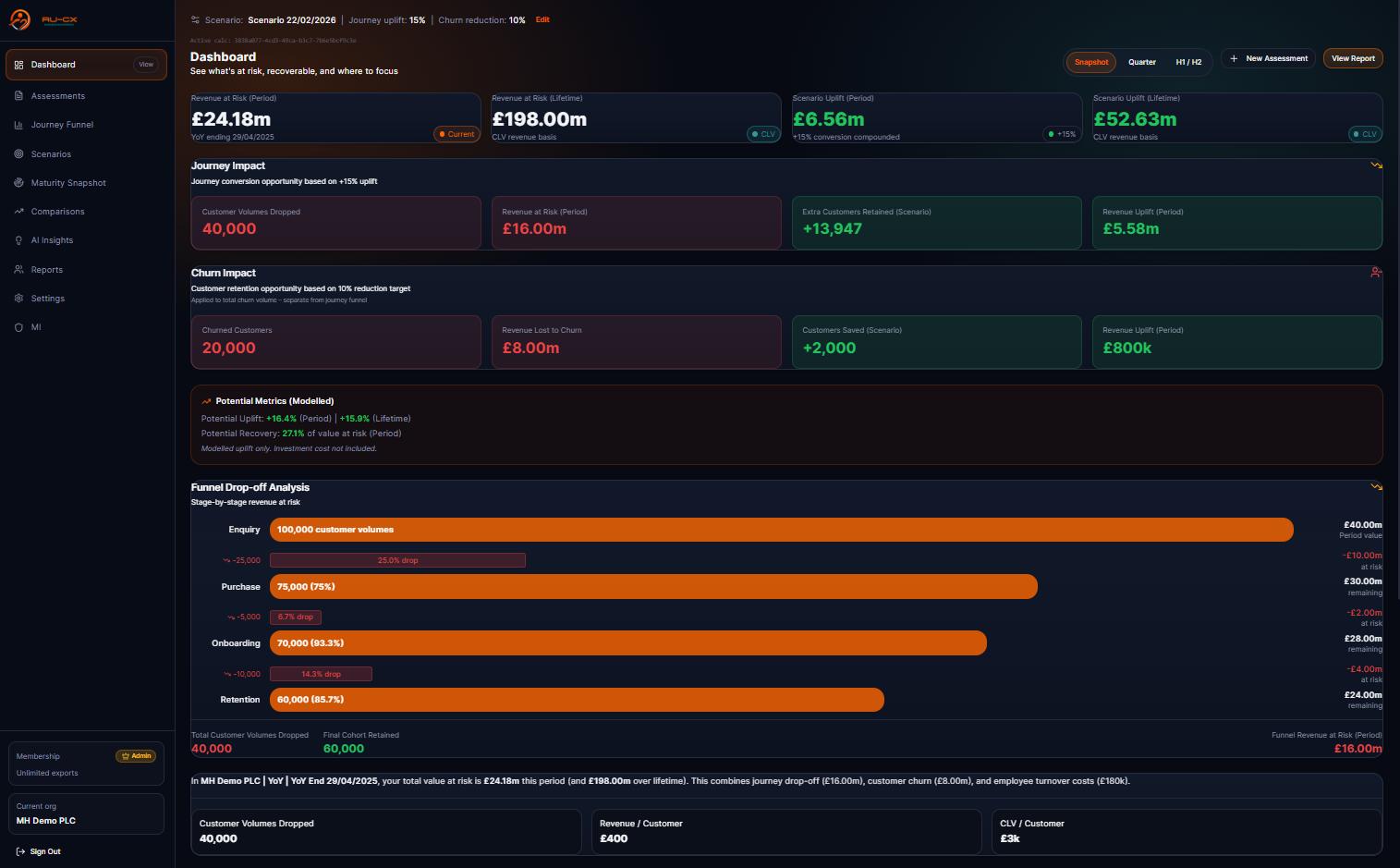
Task: Open Comparisons via the trend-line icon
Action: (x=18, y=212)
